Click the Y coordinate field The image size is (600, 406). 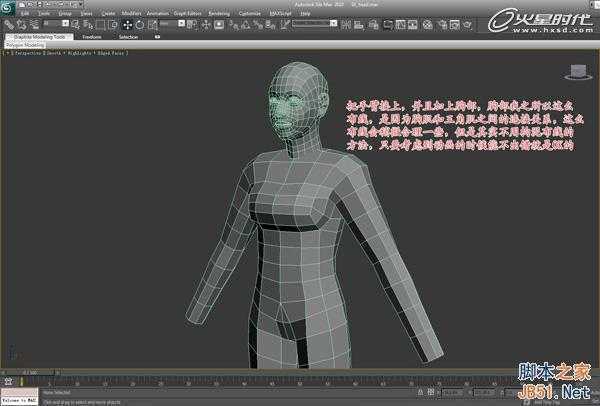[484, 392]
